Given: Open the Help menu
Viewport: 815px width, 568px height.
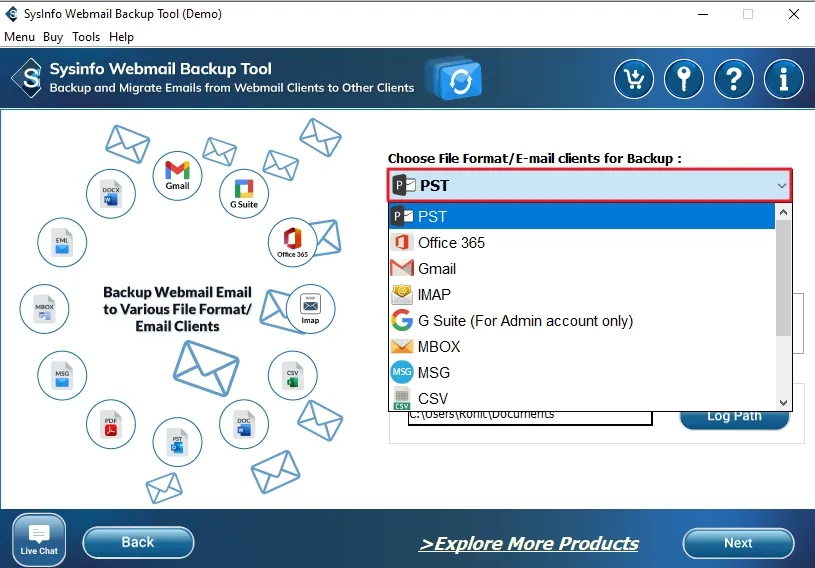Looking at the screenshot, I should [x=121, y=37].
